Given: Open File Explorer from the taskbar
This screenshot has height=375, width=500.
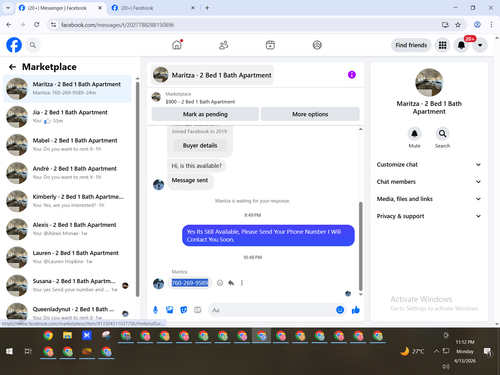Looking at the screenshot, I should click(x=67, y=335).
